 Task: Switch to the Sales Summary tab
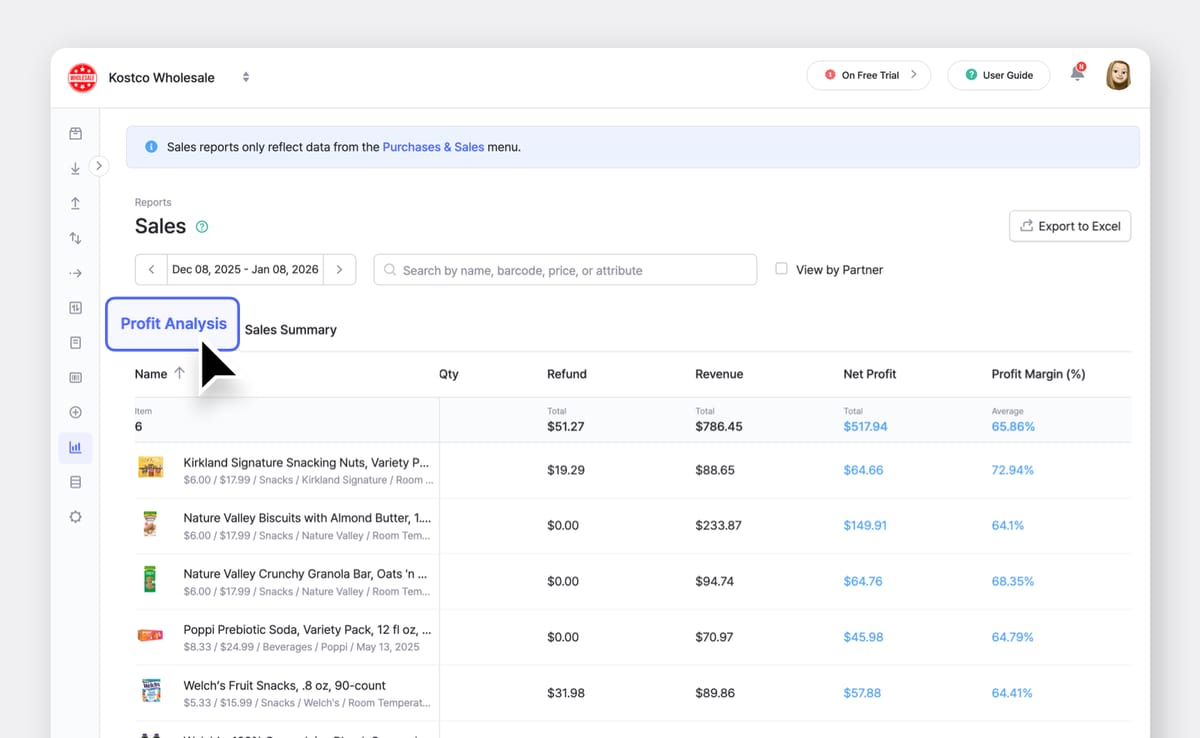pos(291,329)
